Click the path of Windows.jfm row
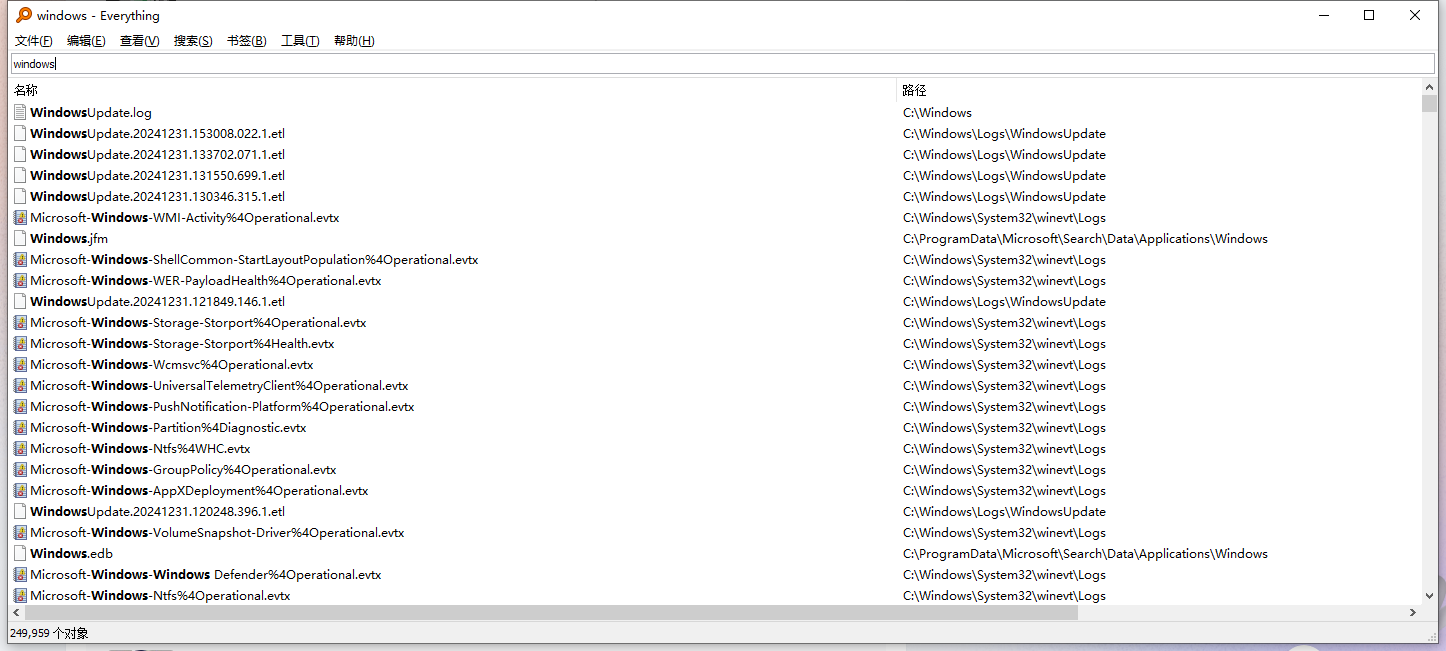 1085,239
